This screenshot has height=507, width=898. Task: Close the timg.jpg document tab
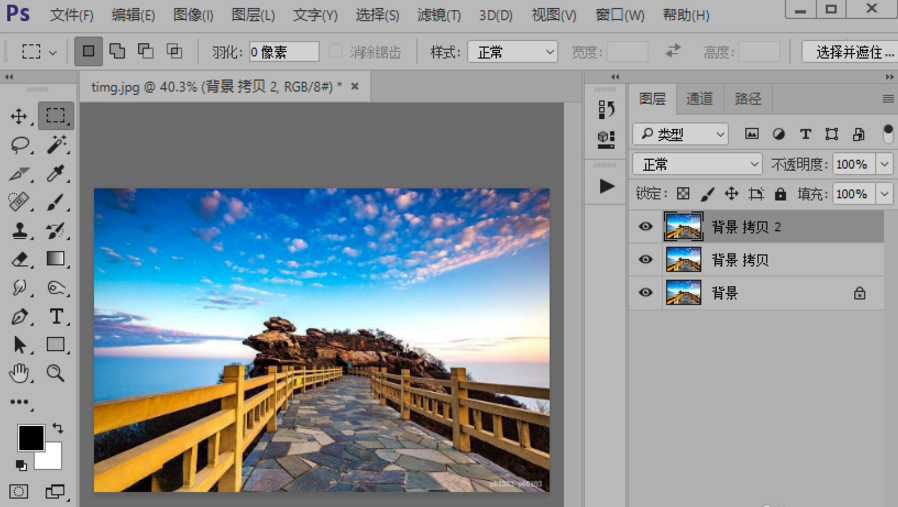click(354, 87)
